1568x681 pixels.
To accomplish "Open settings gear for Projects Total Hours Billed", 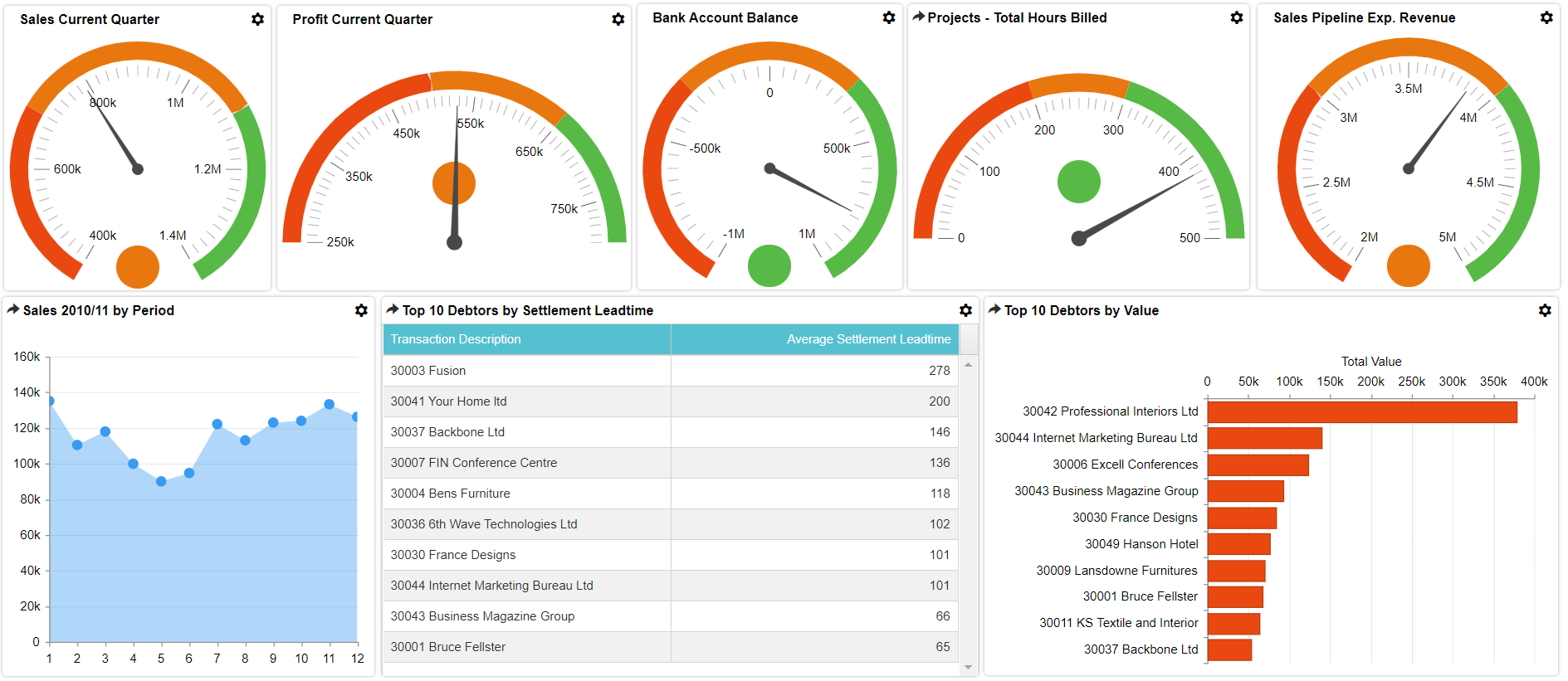I will coord(1236,17).
